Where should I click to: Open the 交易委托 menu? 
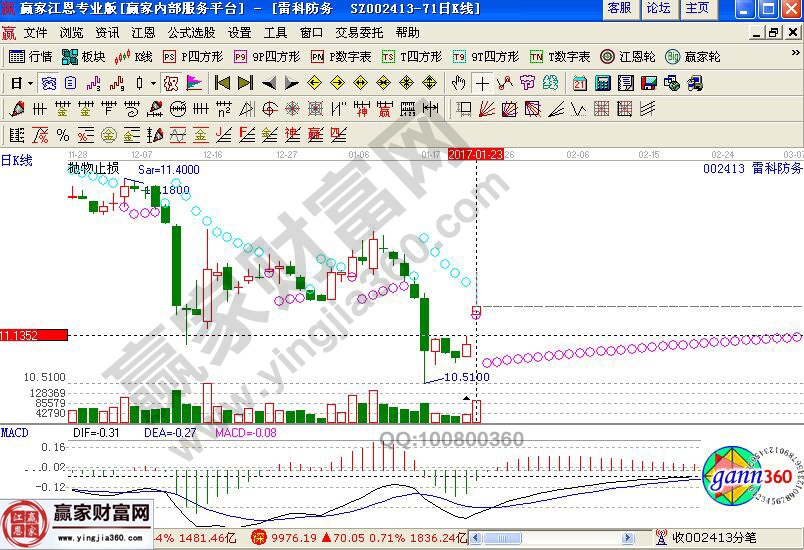pos(358,32)
